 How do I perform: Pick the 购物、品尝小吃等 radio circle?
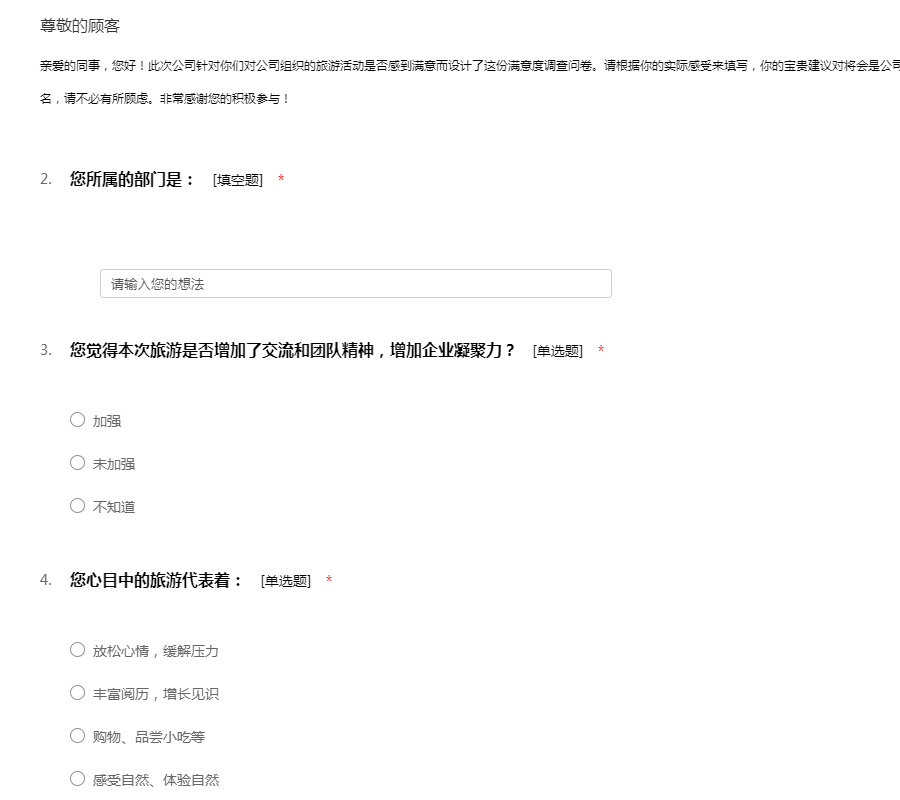[77, 736]
